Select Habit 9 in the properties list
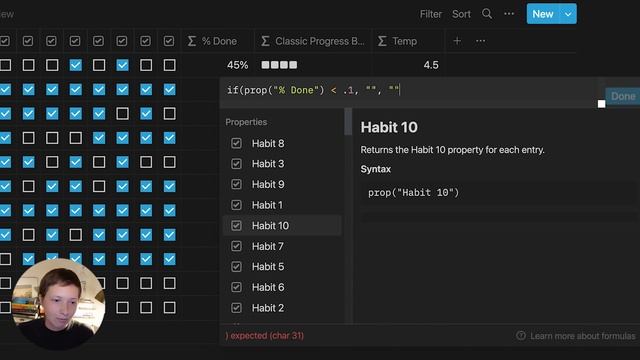 point(282,184)
